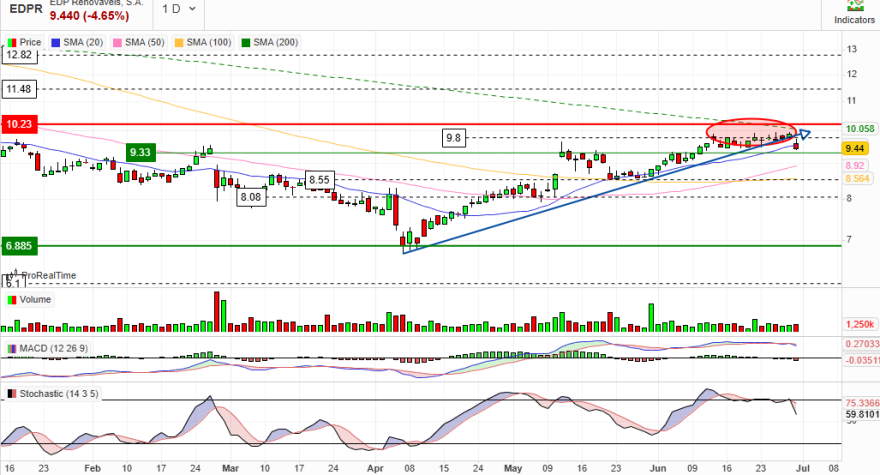Click the 59.8101 Stochastic value tag
The image size is (880, 475).
[861, 414]
